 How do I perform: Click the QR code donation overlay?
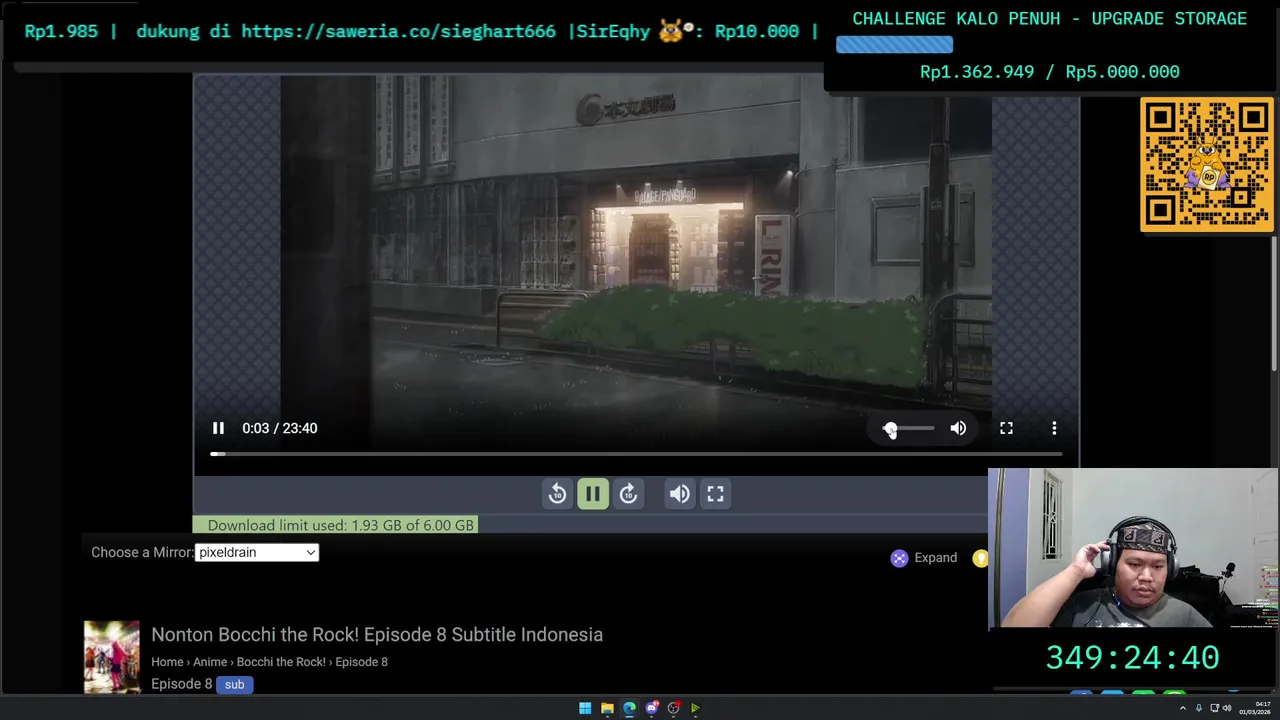[1207, 165]
